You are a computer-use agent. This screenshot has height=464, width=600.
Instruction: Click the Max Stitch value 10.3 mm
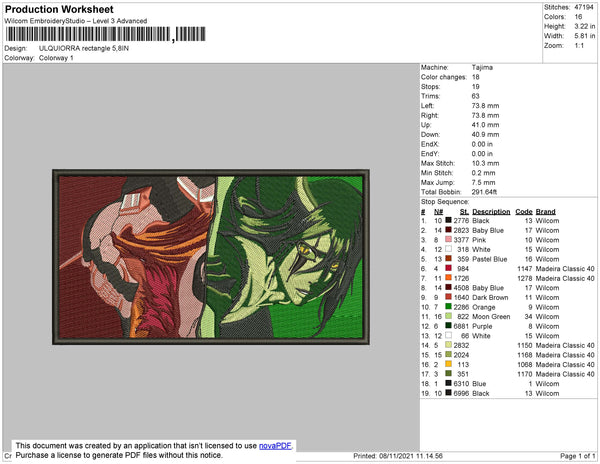(x=486, y=163)
